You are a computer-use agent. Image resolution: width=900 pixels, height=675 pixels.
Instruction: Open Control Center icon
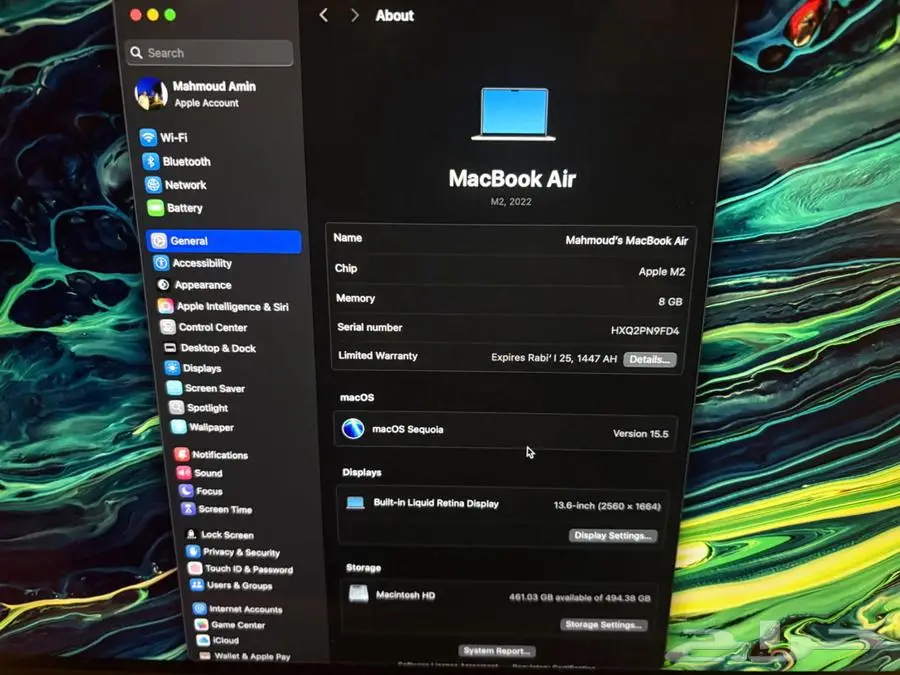[168, 327]
